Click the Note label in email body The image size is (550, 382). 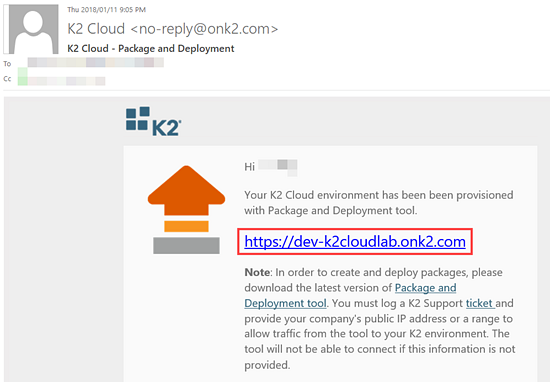pyautogui.click(x=257, y=273)
